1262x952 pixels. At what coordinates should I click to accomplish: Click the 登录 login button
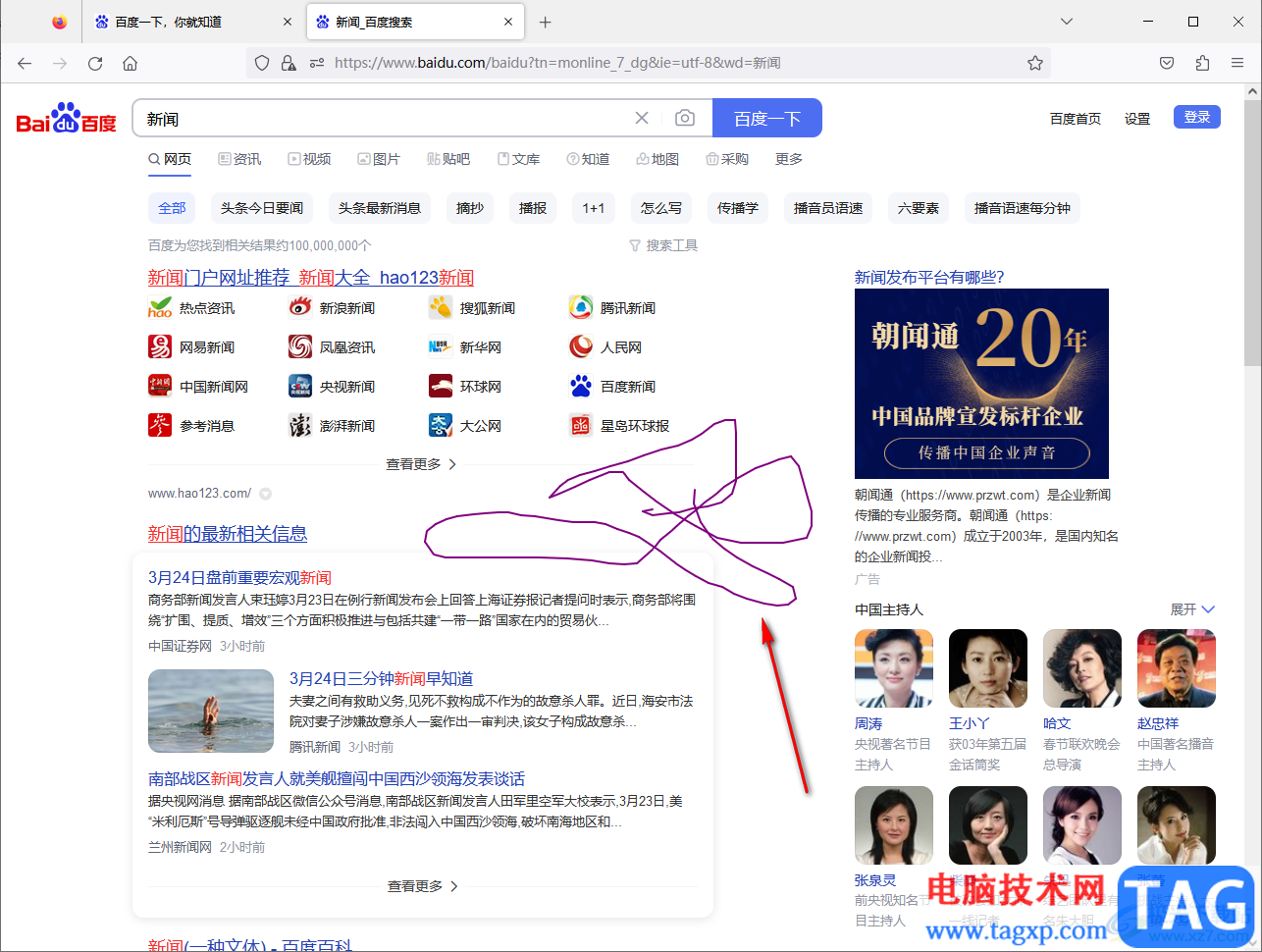1197,117
